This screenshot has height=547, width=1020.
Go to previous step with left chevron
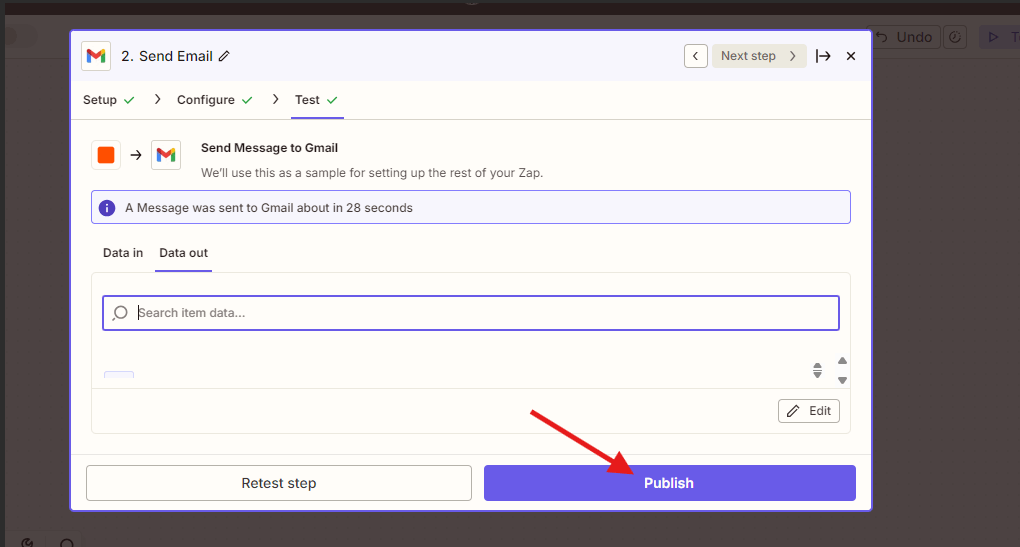coord(695,56)
